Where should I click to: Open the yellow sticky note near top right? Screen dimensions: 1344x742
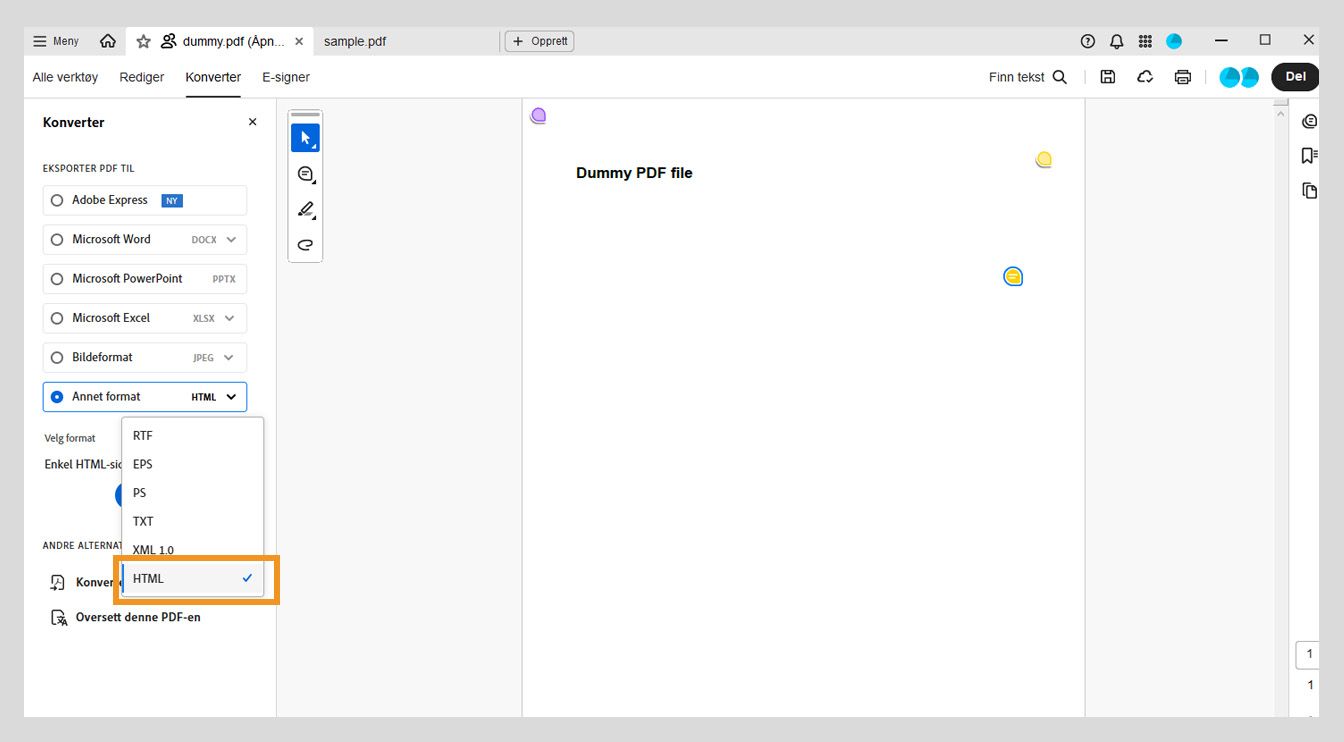[x=1044, y=159]
